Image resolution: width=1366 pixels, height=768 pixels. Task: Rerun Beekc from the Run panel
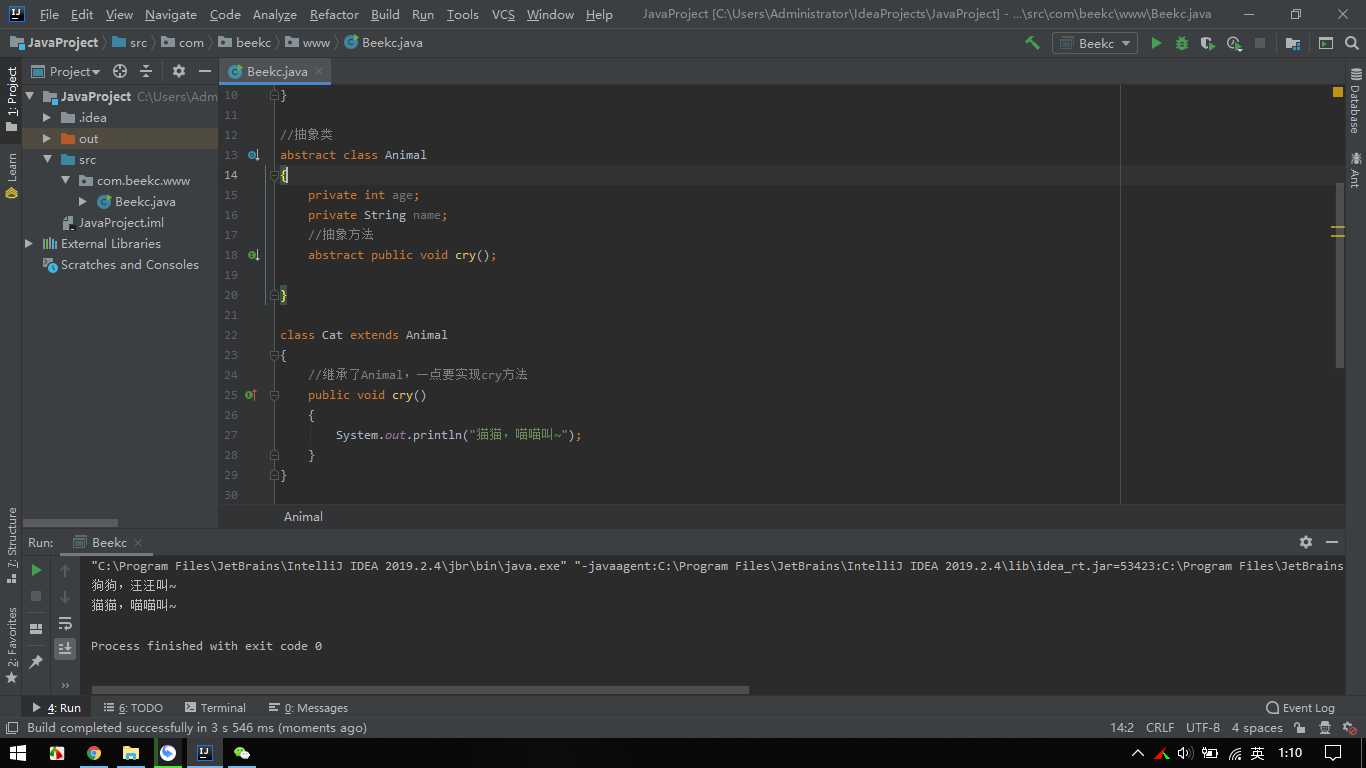pyautogui.click(x=36, y=570)
